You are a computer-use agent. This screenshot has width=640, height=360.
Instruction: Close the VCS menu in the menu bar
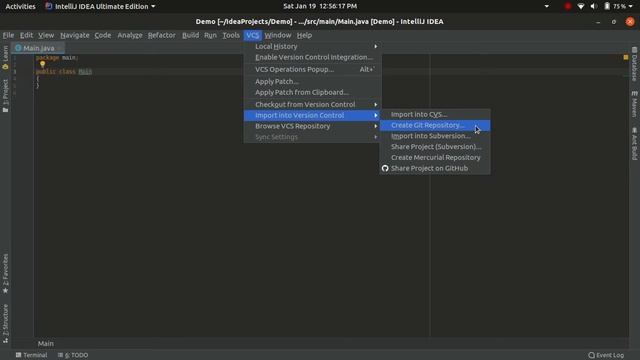[x=252, y=35]
